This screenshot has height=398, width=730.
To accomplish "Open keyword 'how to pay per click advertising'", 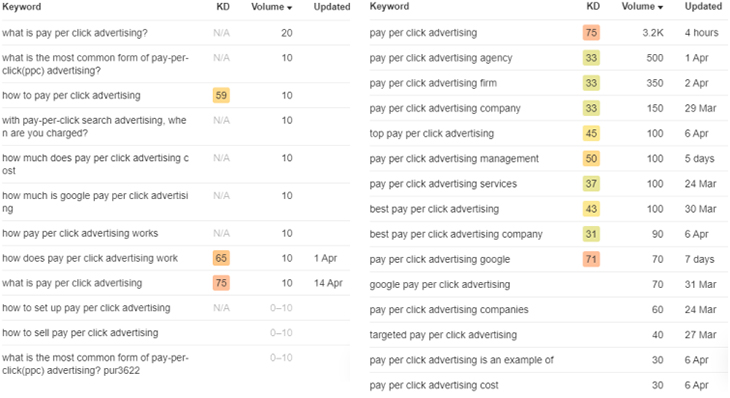I will [71, 95].
